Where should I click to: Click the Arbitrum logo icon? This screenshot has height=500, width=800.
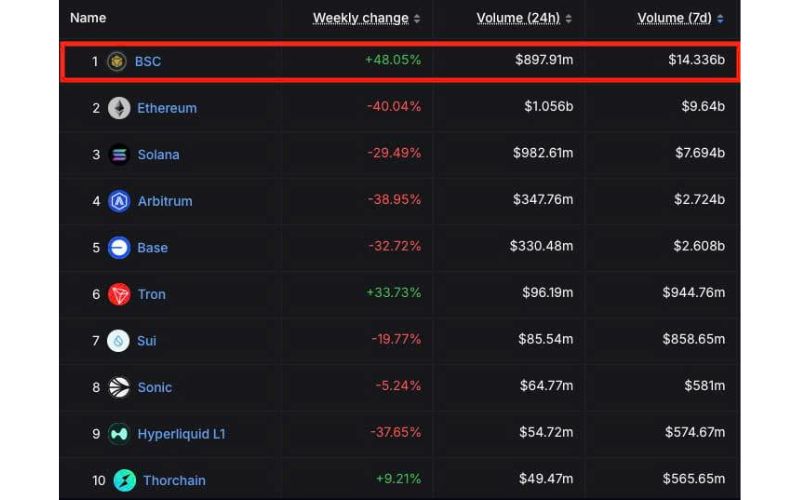[x=119, y=201]
